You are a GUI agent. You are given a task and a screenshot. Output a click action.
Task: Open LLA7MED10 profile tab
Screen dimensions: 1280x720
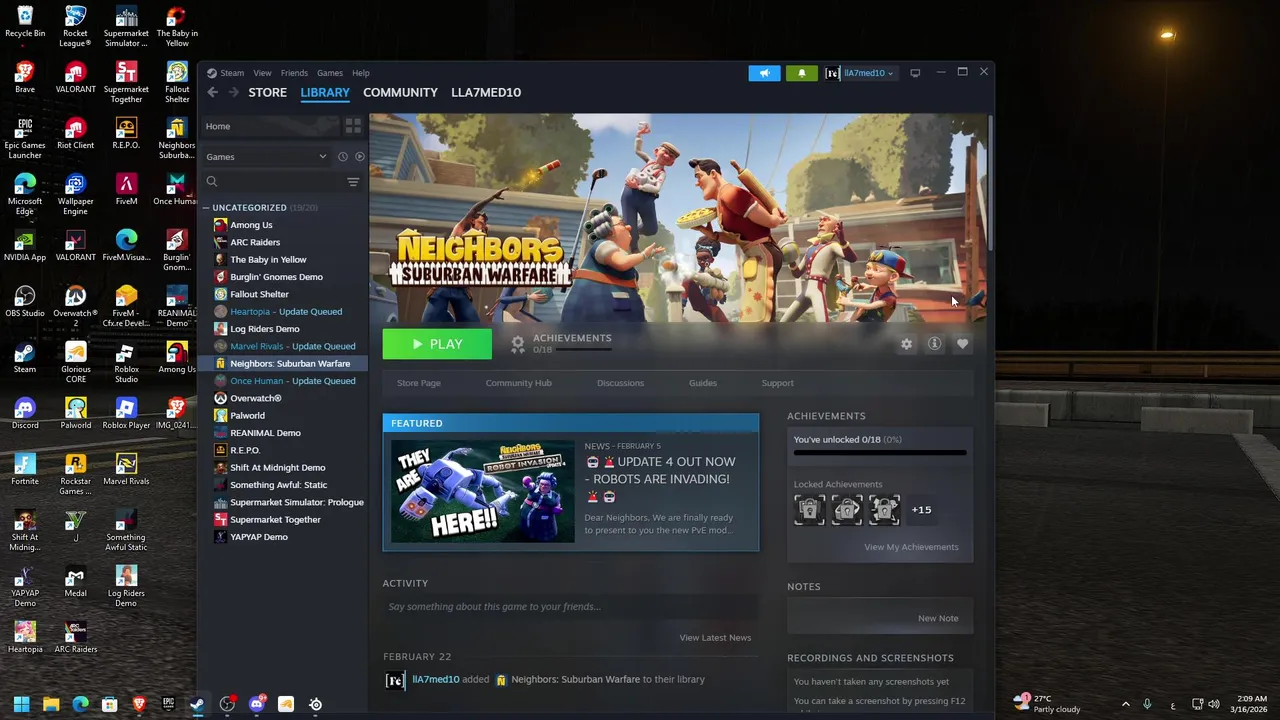coord(486,92)
